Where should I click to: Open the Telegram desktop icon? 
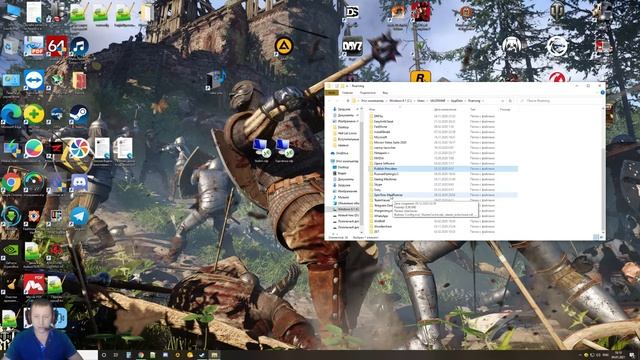[79, 216]
